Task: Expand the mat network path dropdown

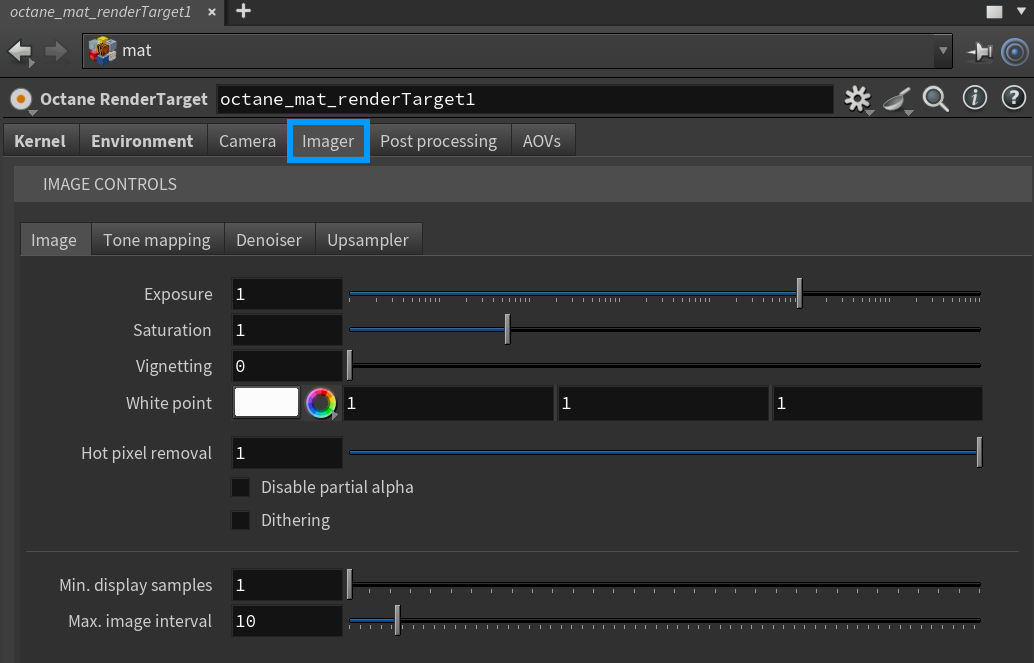Action: click(943, 50)
